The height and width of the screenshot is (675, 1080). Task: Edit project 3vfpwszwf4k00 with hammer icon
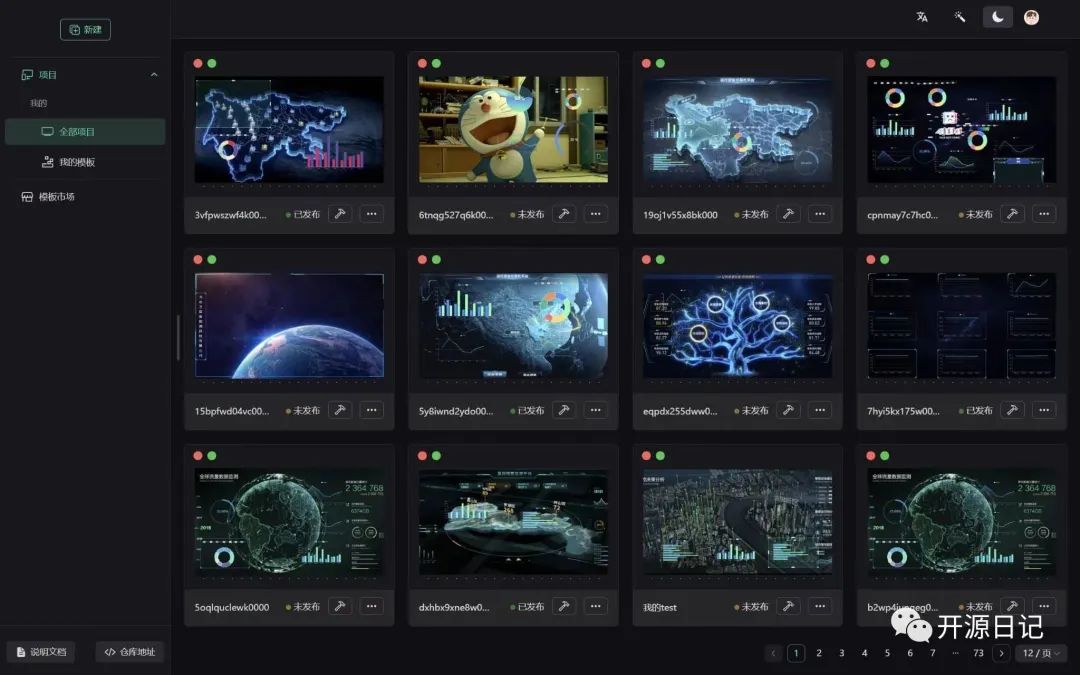coord(340,214)
